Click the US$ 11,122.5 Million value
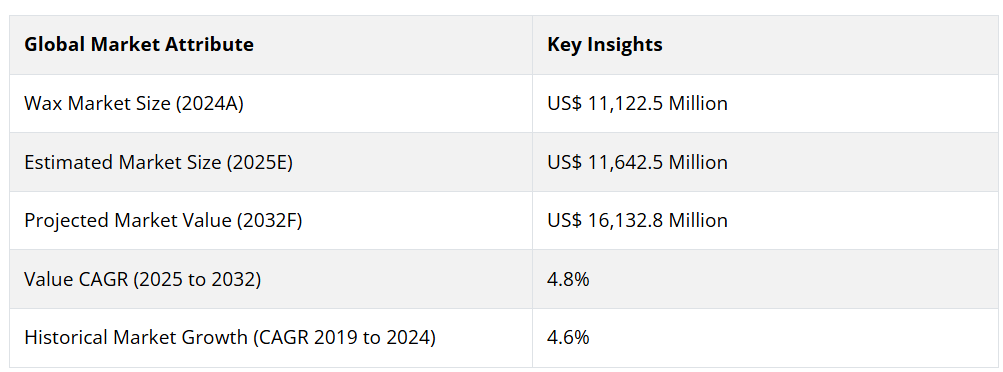1003x372 pixels. [x=637, y=104]
